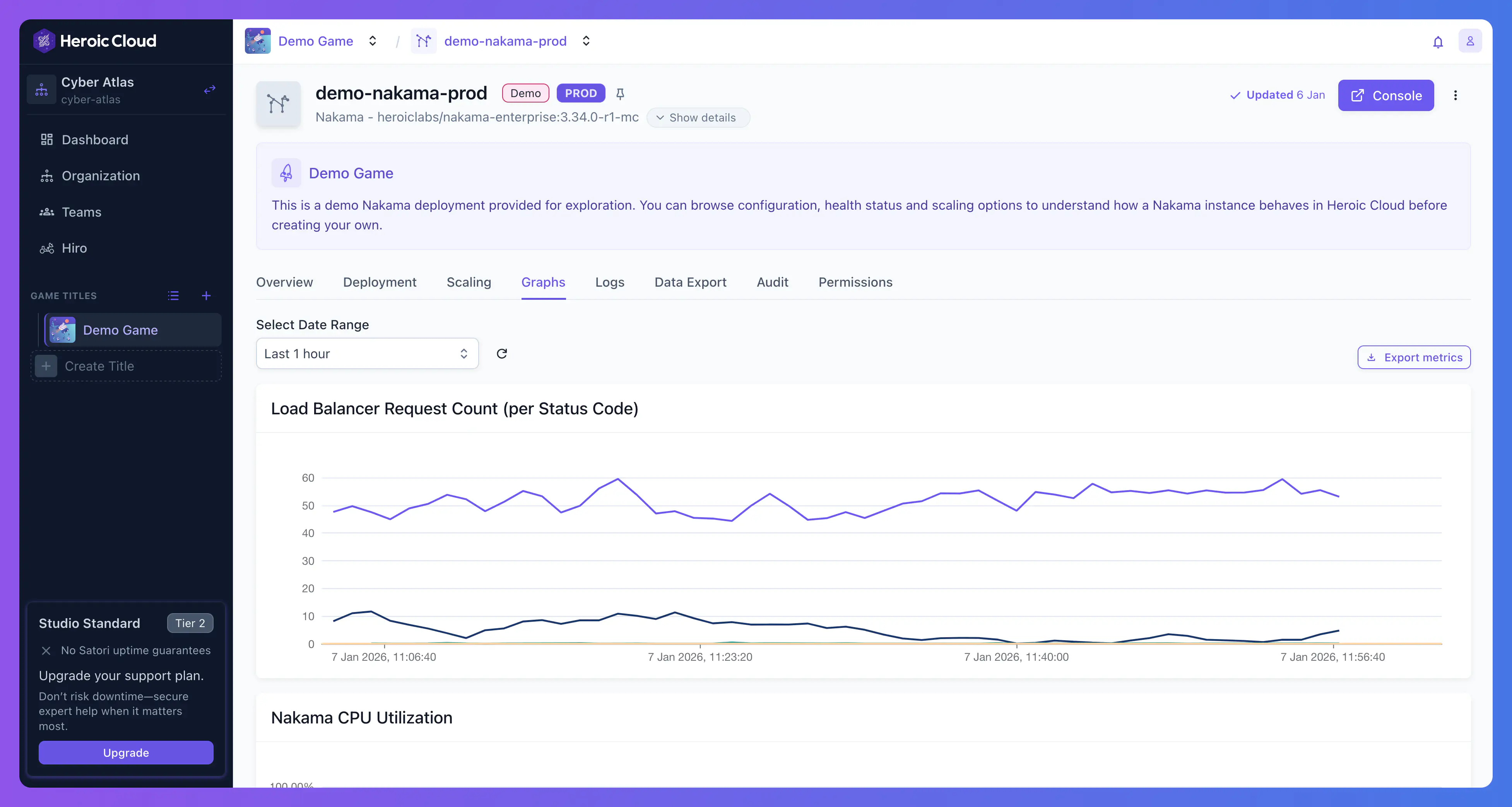Refresh the graphs with the reload icon
This screenshot has width=1512, height=807.
click(x=501, y=353)
